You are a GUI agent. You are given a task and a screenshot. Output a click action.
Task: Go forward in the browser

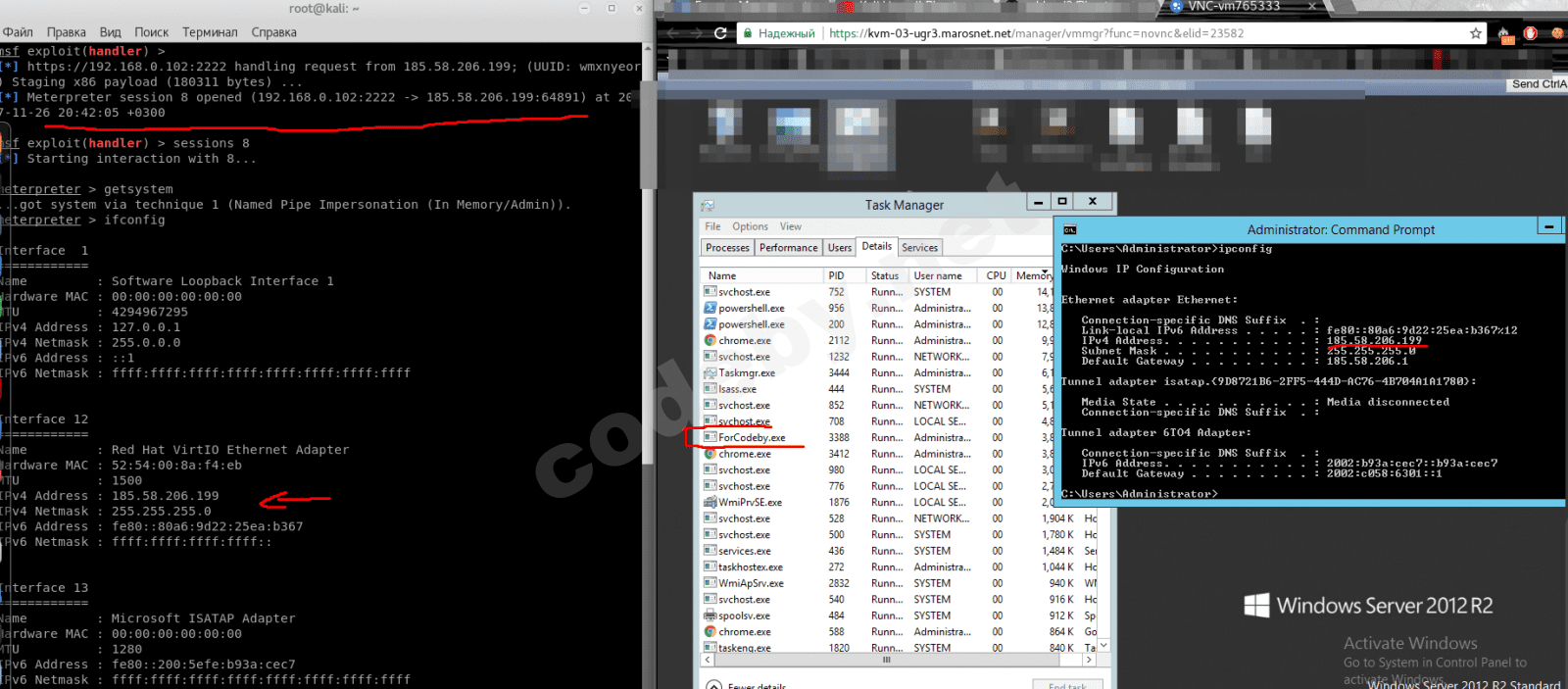[x=697, y=33]
